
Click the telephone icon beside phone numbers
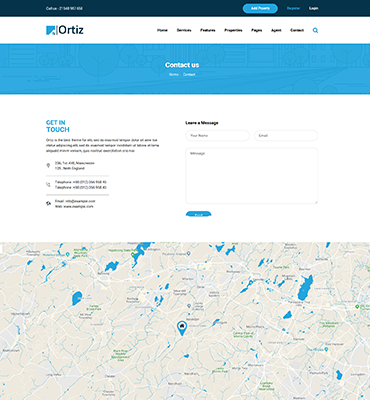pos(48,185)
